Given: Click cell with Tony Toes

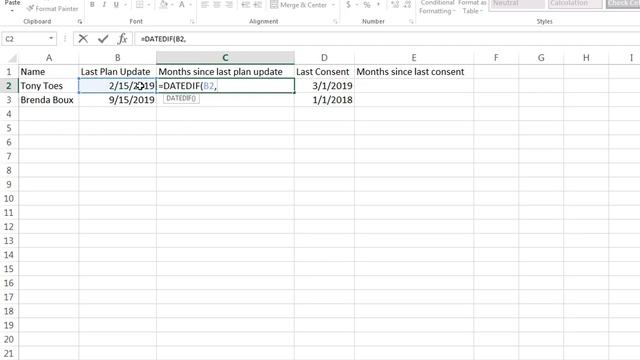Looking at the screenshot, I should pyautogui.click(x=49, y=86).
